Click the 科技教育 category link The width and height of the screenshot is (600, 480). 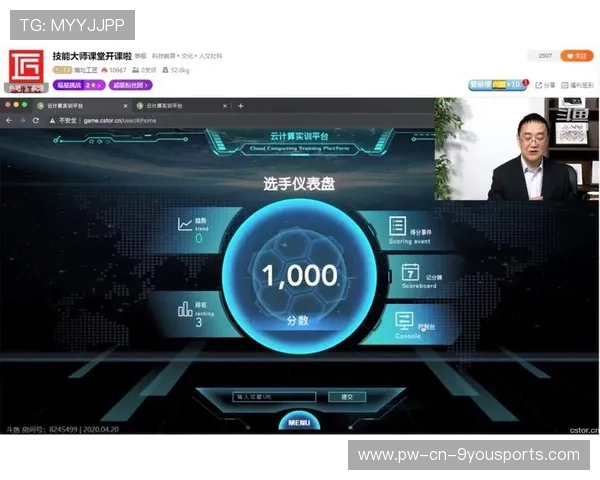click(x=164, y=56)
